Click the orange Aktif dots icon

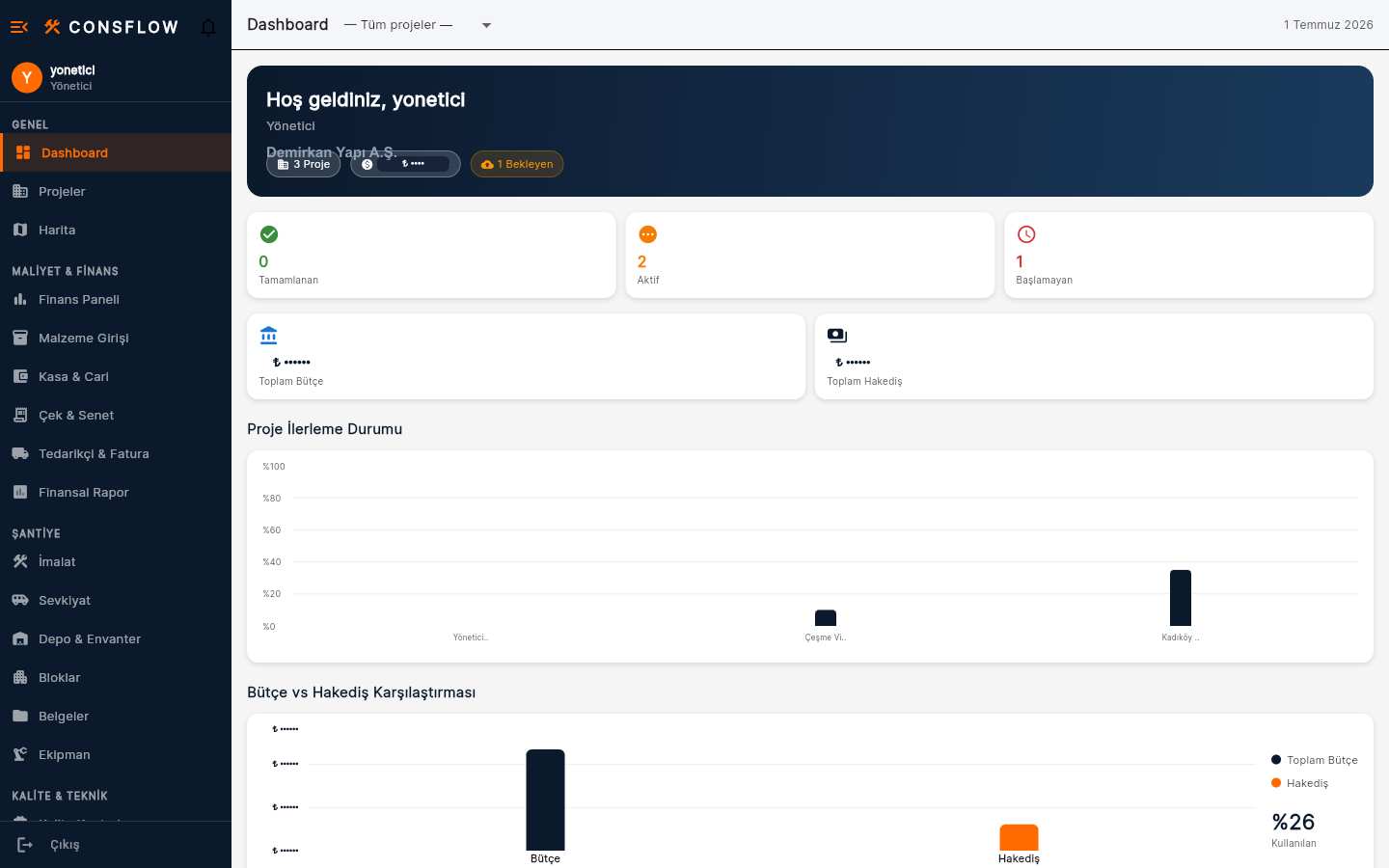648,234
